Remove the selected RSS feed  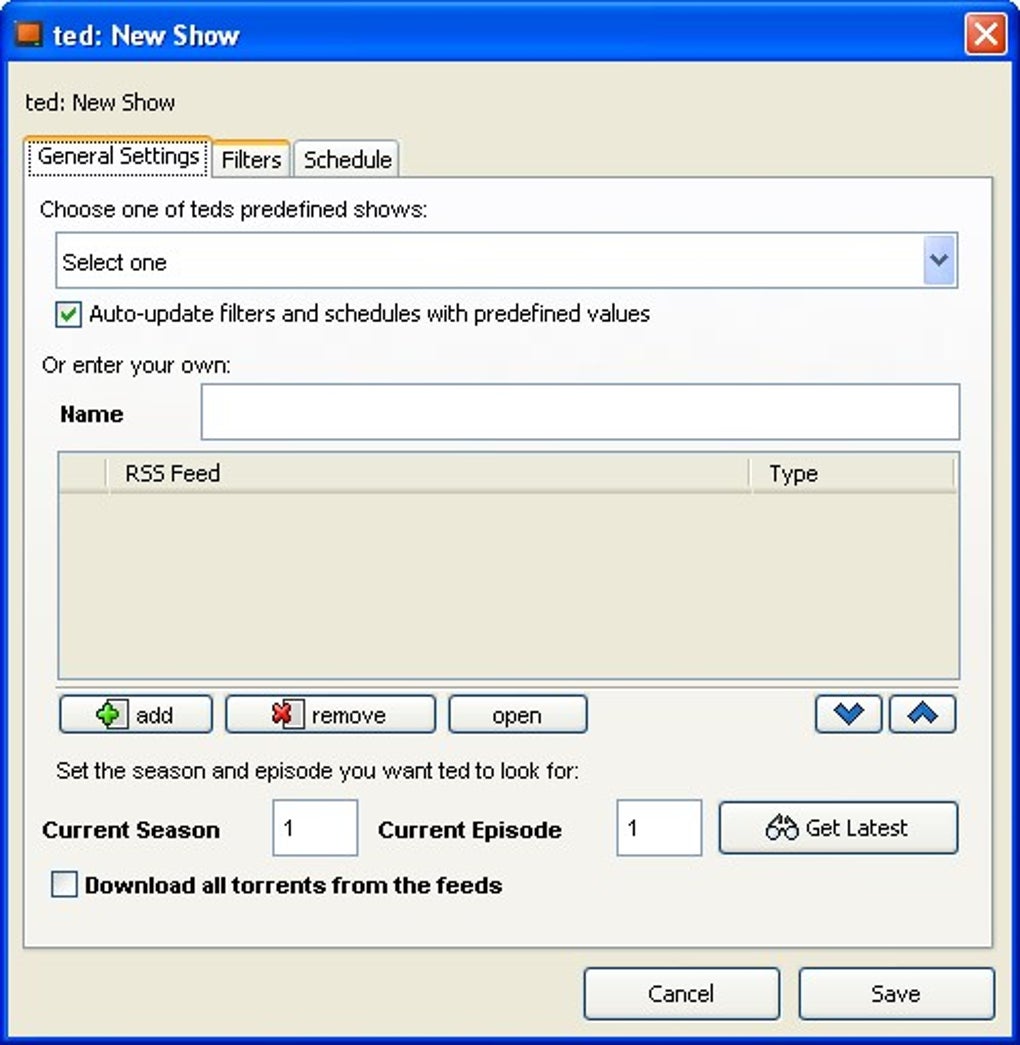330,714
